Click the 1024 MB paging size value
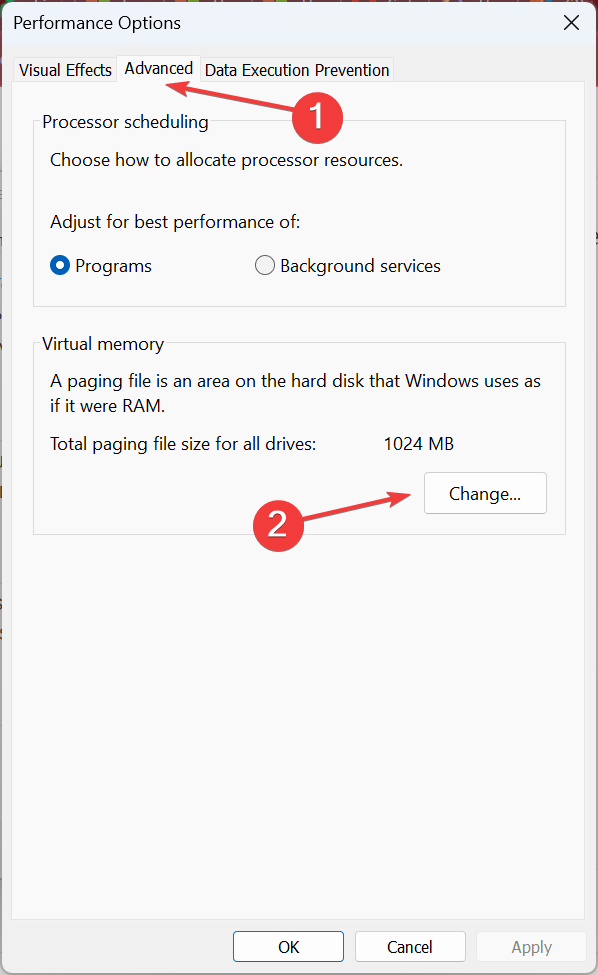 (x=418, y=444)
